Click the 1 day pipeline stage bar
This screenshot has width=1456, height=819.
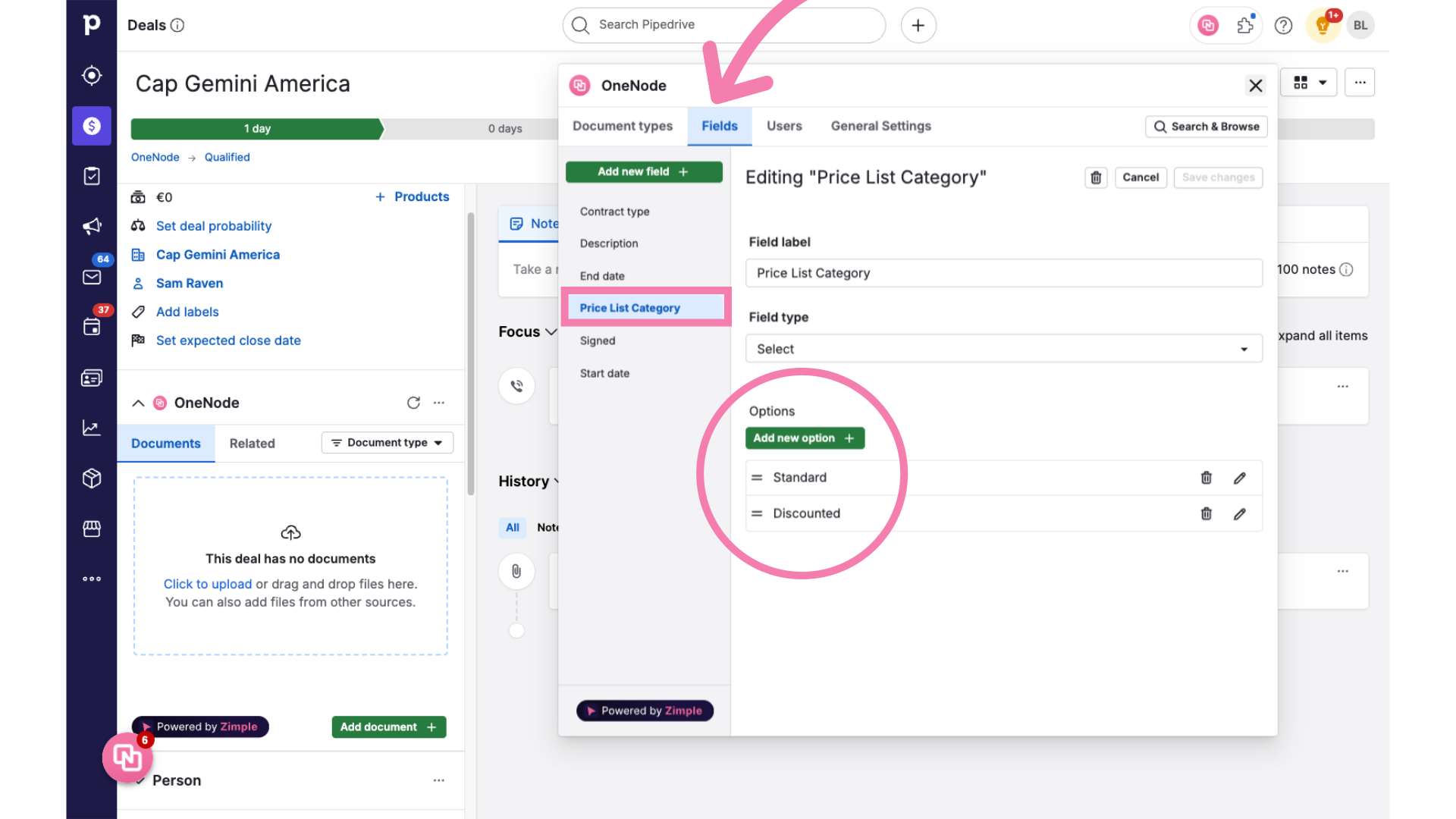257,129
